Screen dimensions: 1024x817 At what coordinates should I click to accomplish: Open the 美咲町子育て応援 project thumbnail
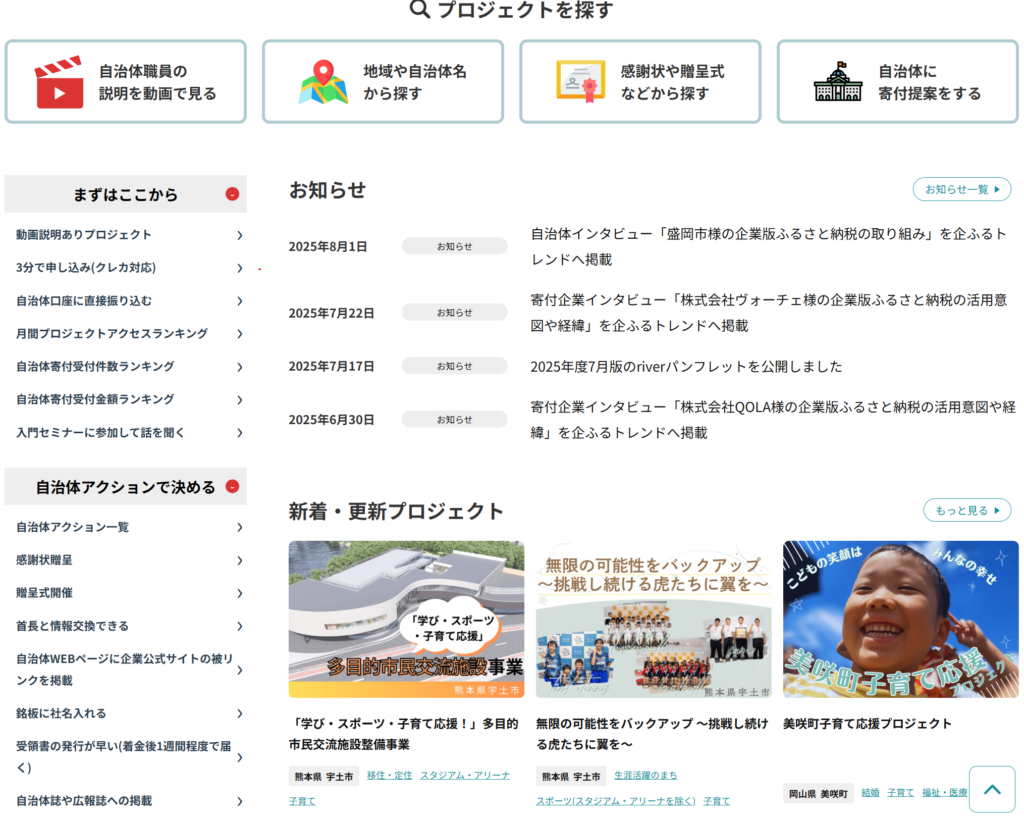(x=900, y=619)
